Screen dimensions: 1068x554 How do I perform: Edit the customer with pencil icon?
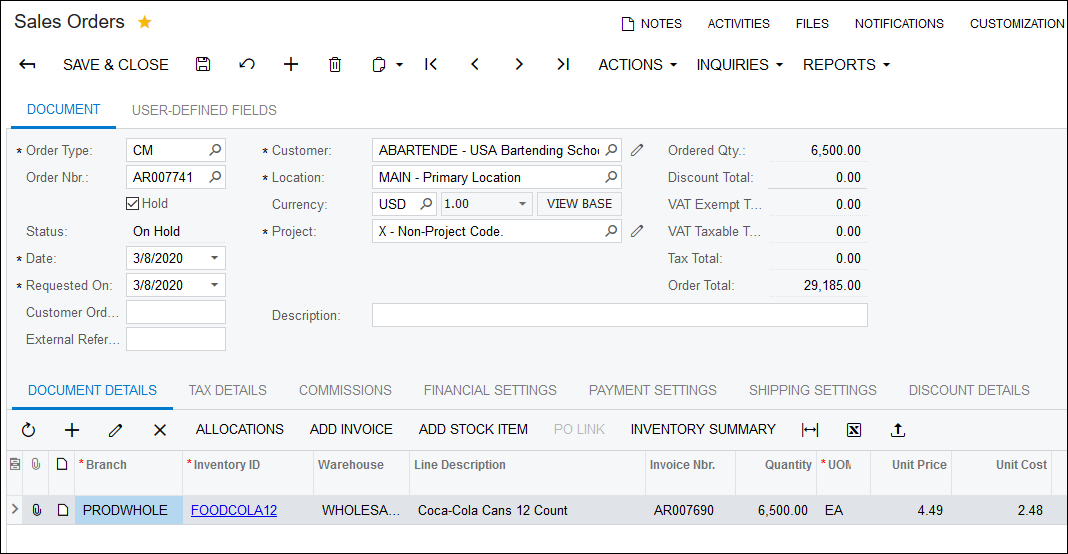point(637,150)
